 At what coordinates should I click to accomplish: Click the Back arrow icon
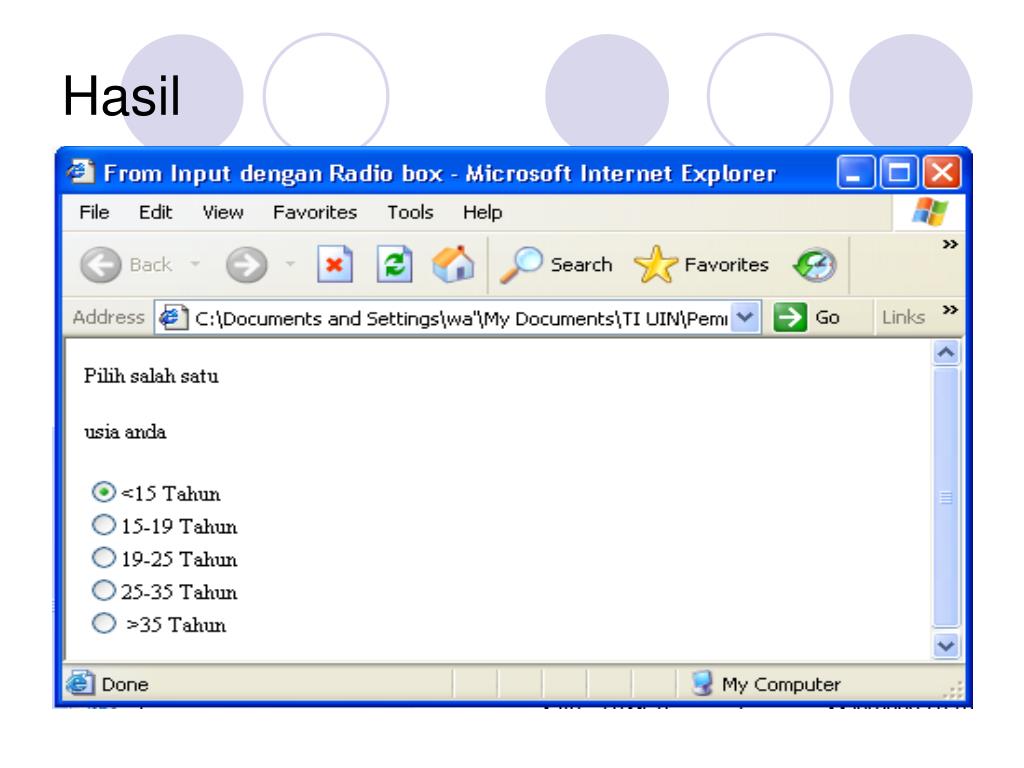(101, 265)
